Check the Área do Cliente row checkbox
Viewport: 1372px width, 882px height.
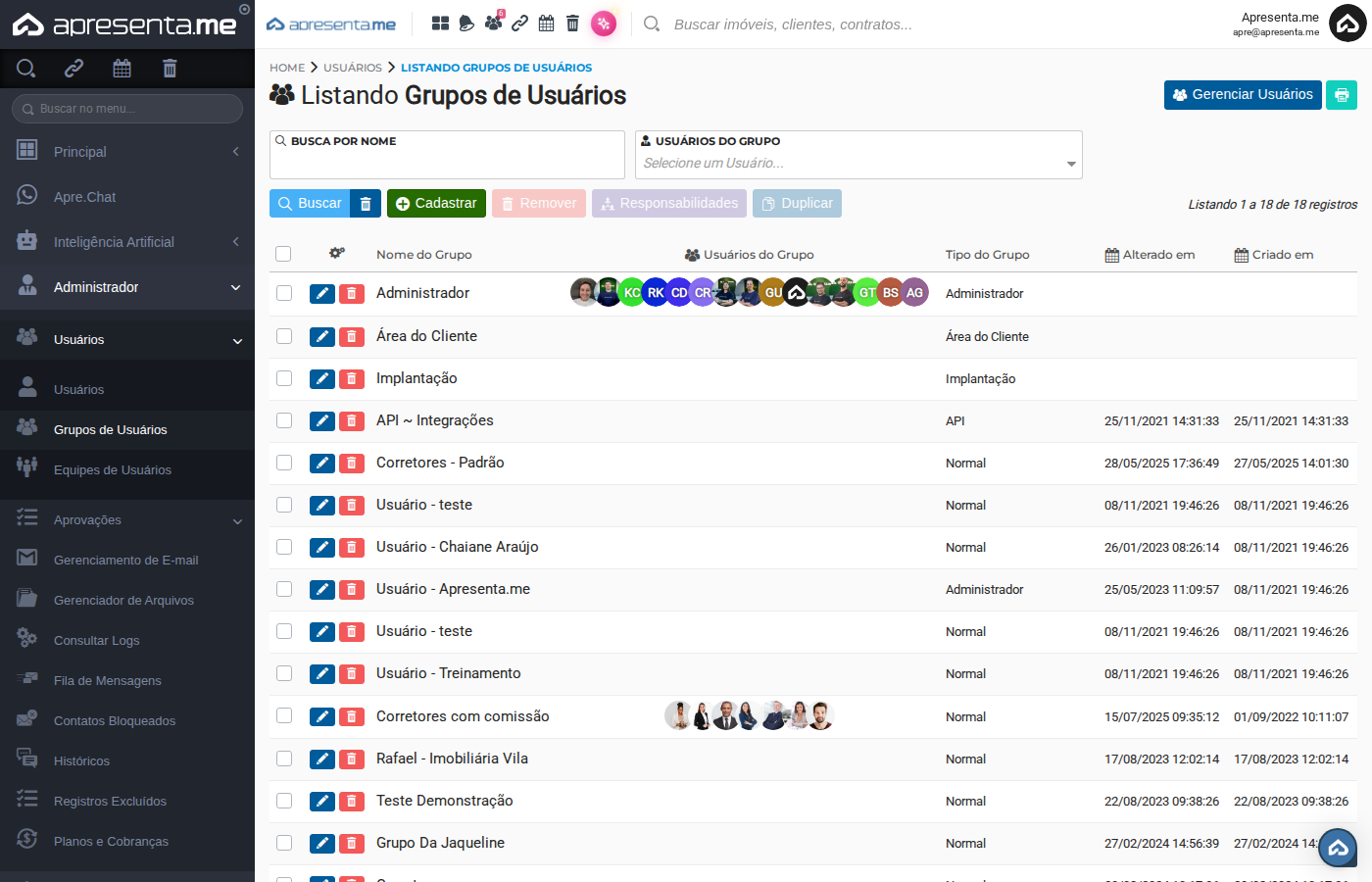(284, 336)
